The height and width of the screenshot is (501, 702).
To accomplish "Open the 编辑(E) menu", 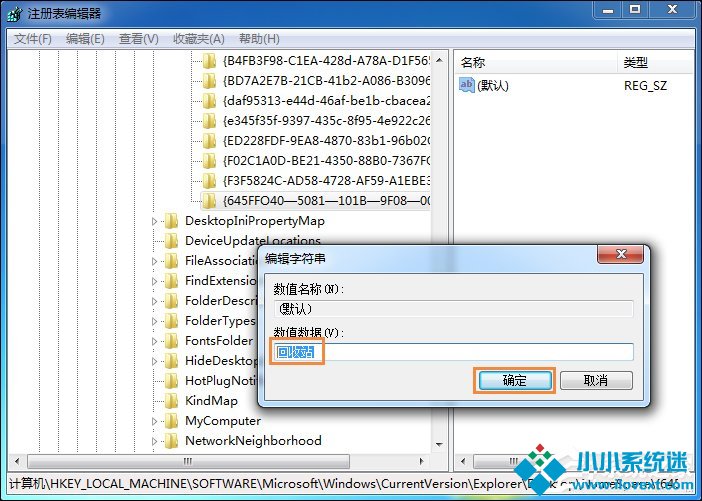I will pos(85,39).
